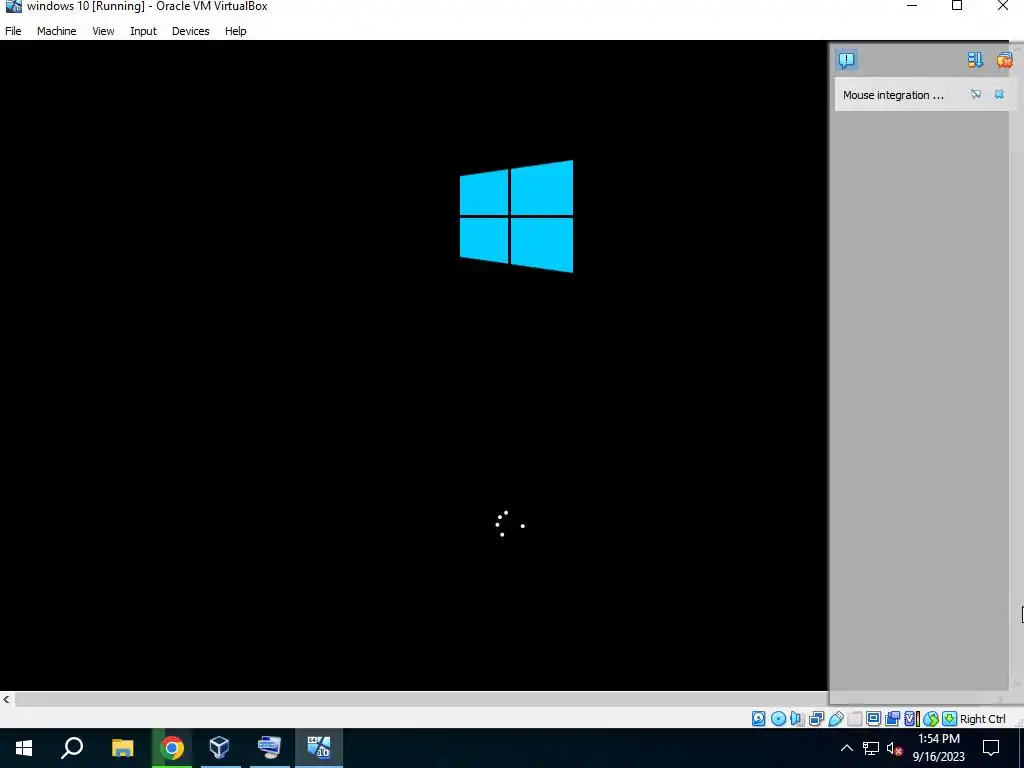Click the keyboard capture green arrow indicator
The height and width of the screenshot is (768, 1024).
tap(950, 718)
